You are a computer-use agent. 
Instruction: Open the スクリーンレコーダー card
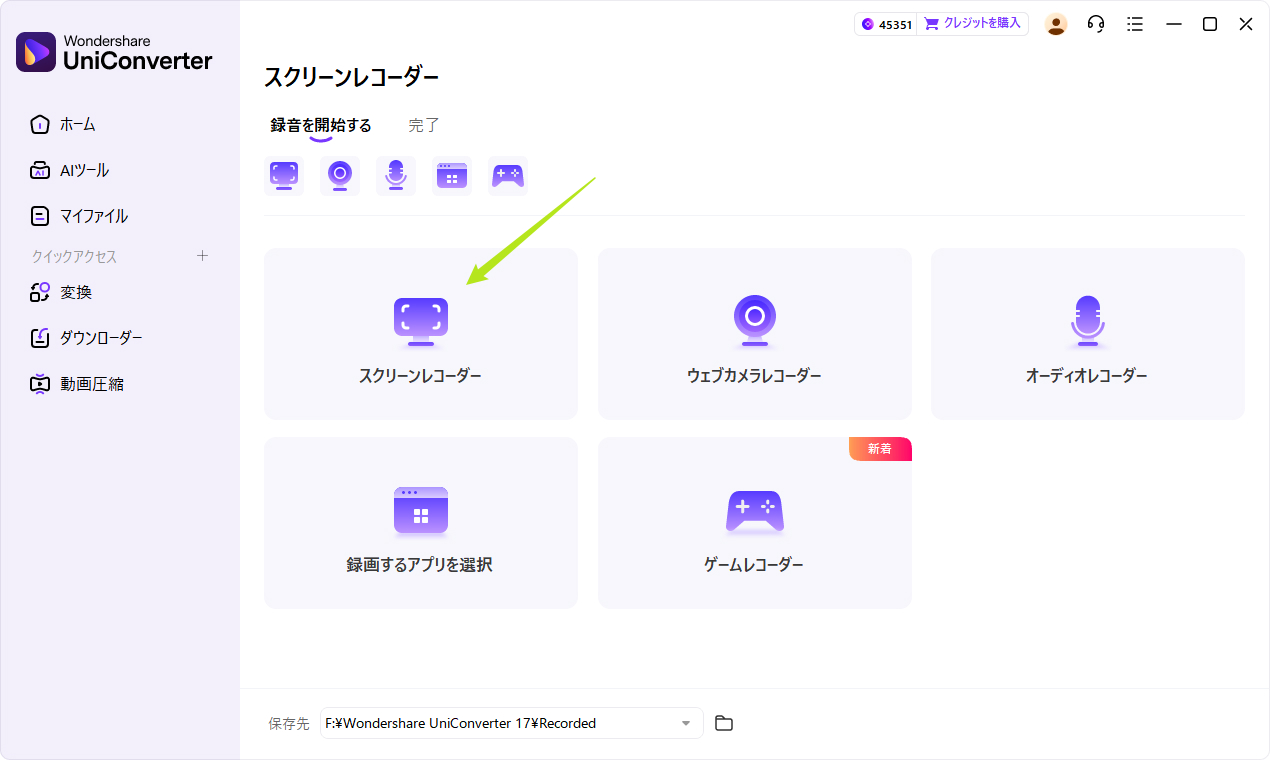tap(420, 333)
